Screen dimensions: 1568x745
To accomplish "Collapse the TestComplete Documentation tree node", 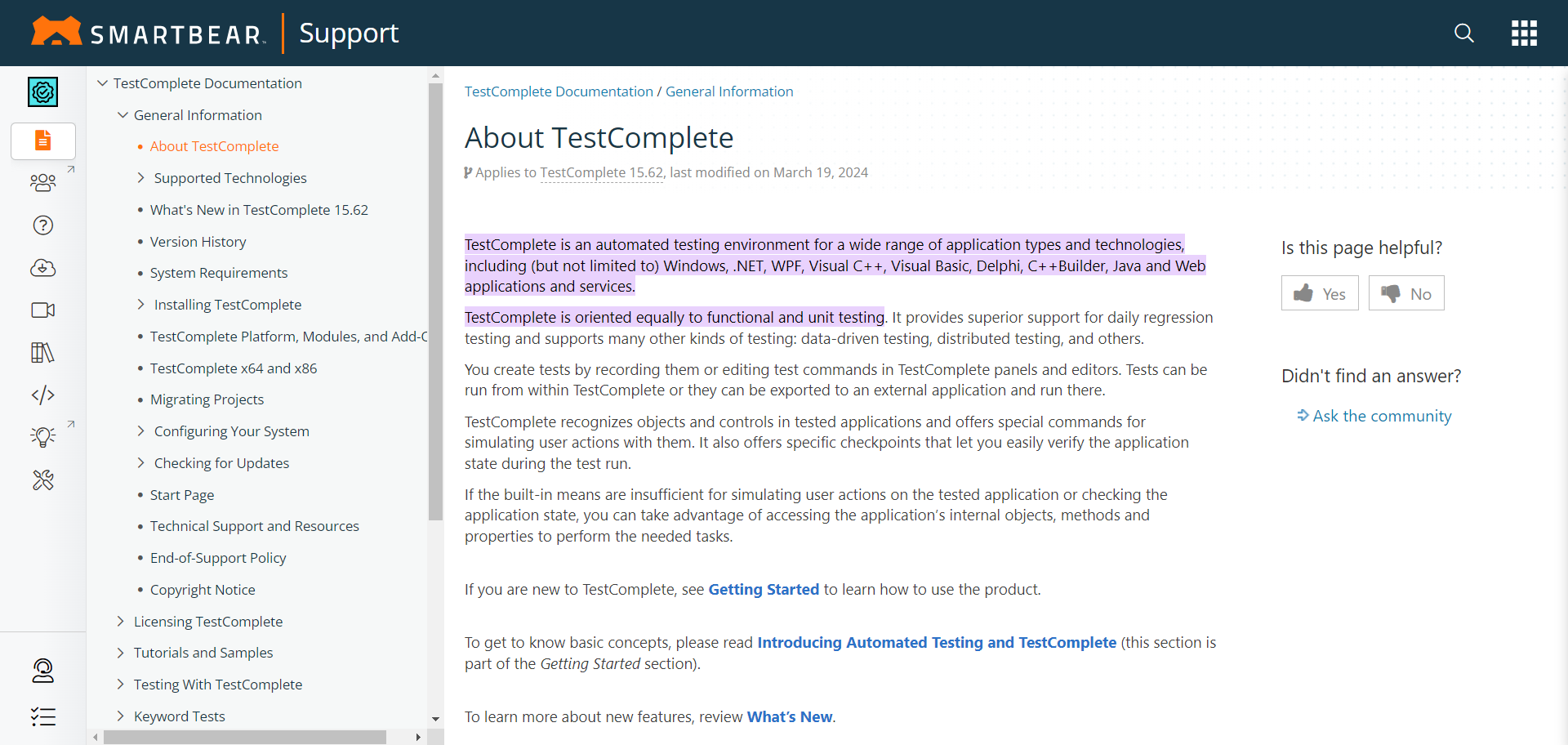I will (103, 83).
